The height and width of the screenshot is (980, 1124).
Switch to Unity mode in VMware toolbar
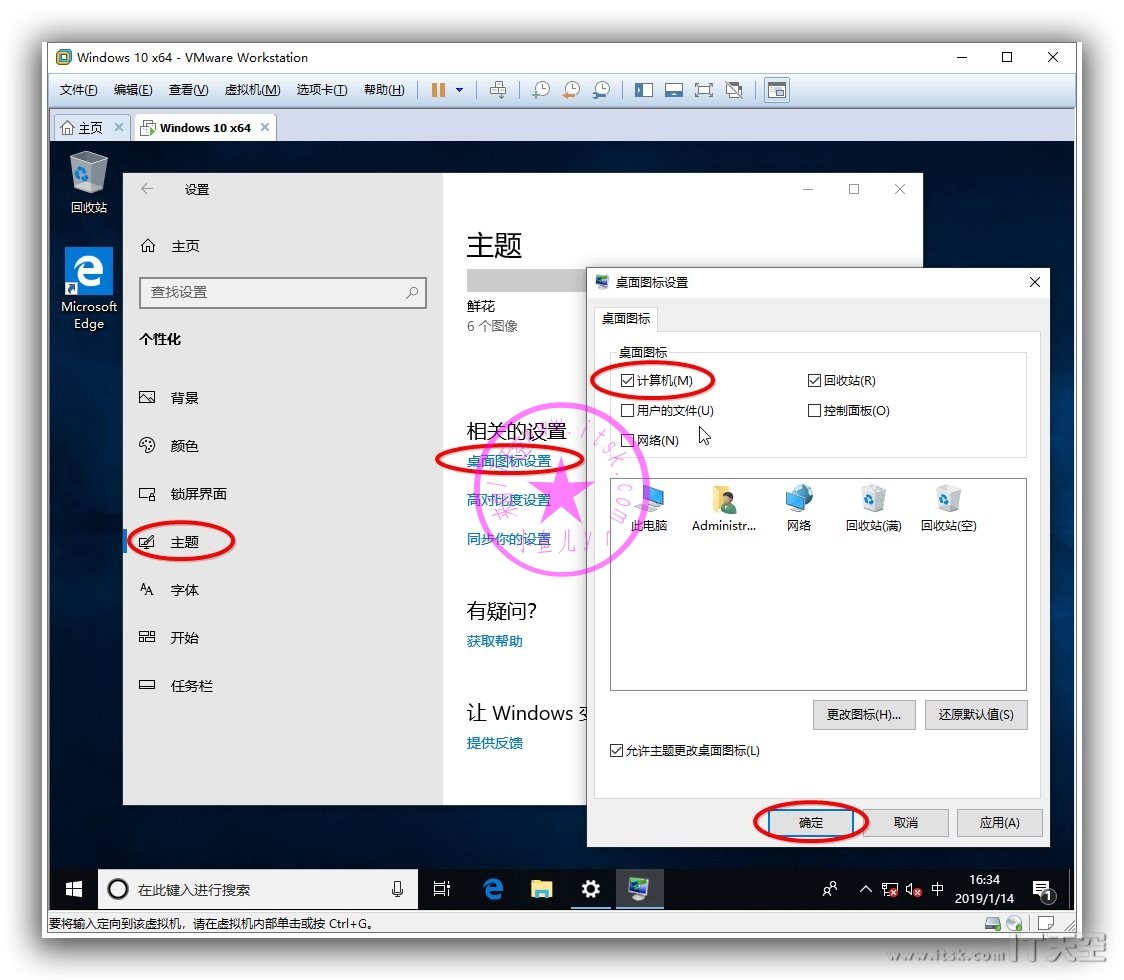pyautogui.click(x=734, y=90)
